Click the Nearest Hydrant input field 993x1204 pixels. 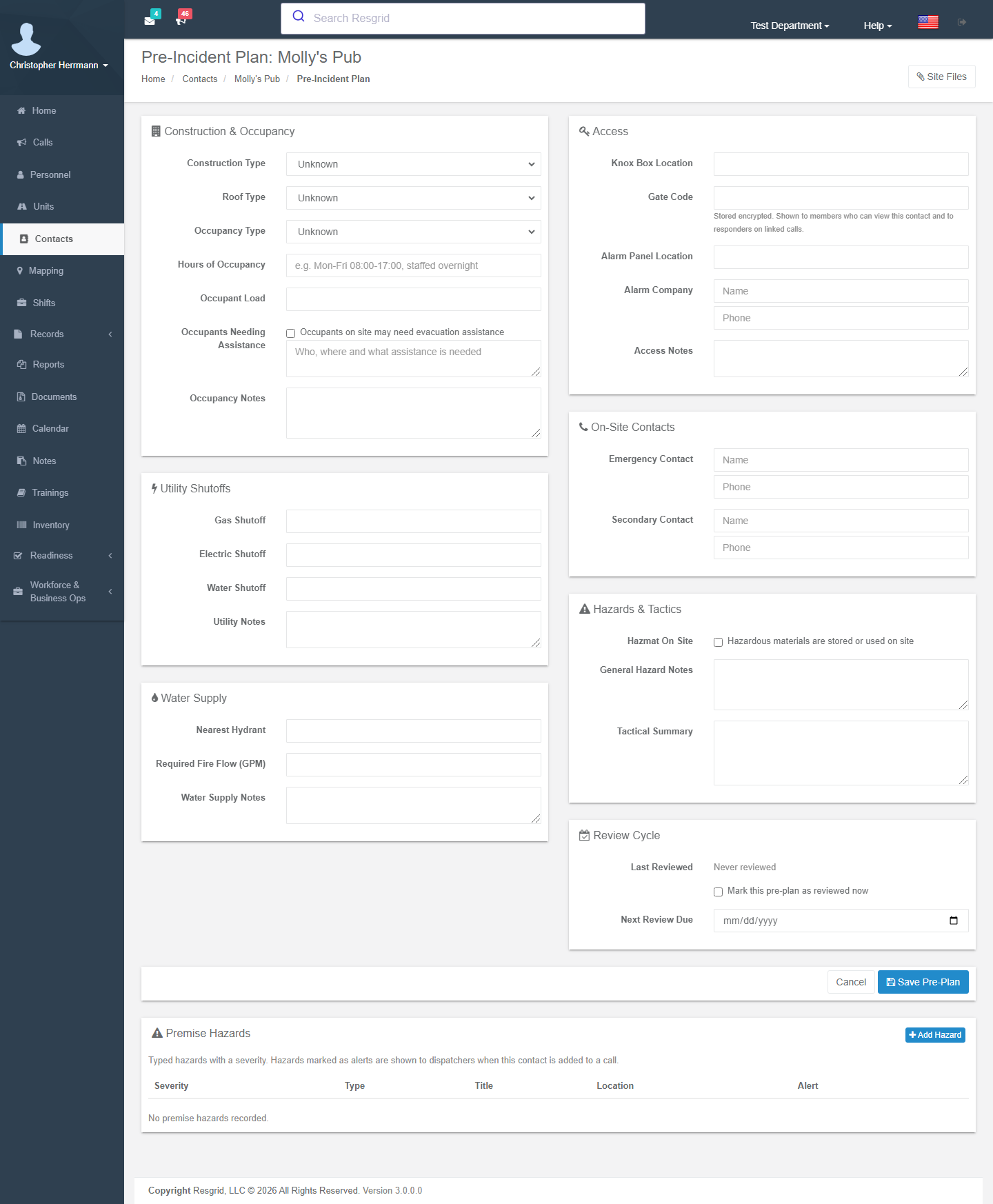[x=414, y=731]
